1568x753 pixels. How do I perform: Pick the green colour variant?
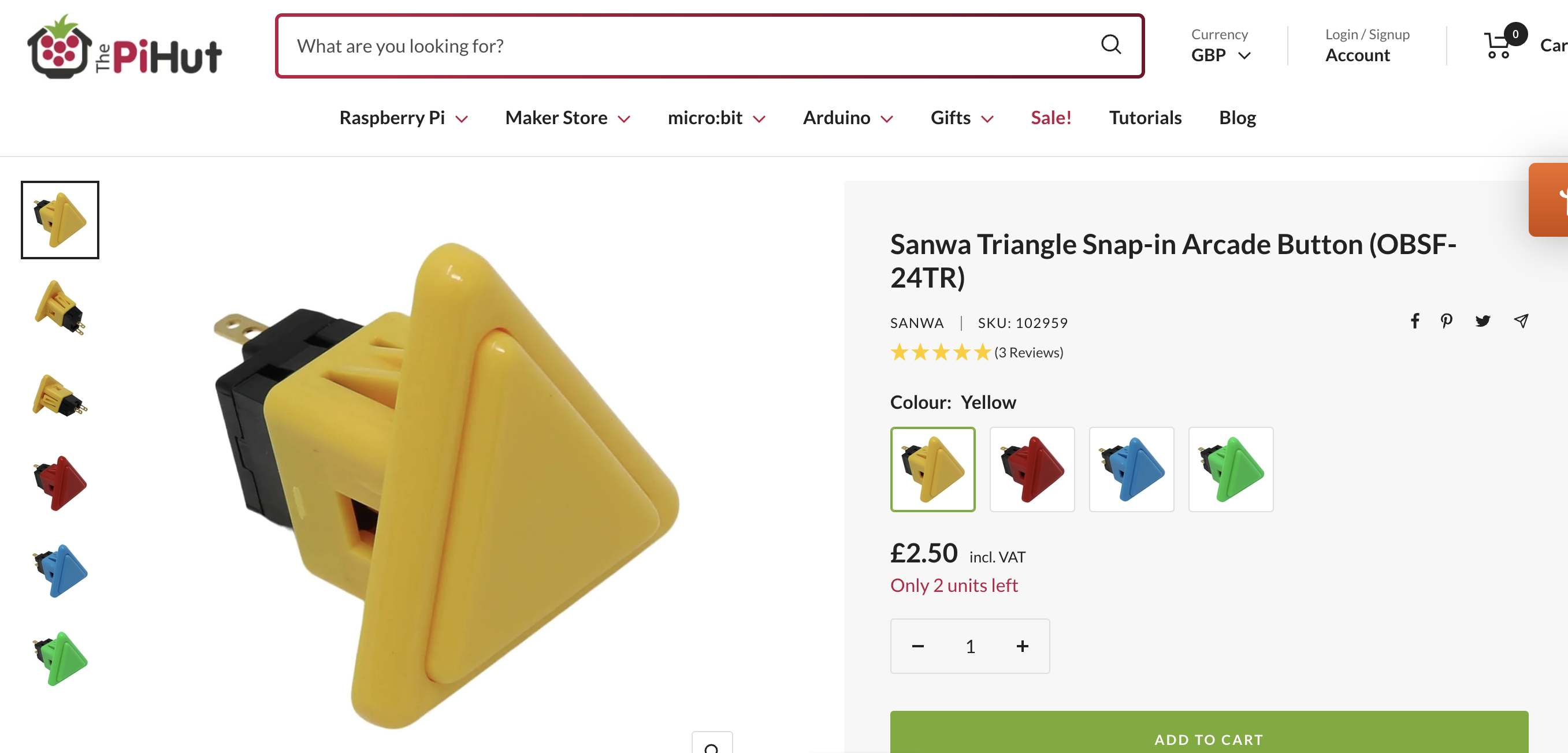[1230, 469]
